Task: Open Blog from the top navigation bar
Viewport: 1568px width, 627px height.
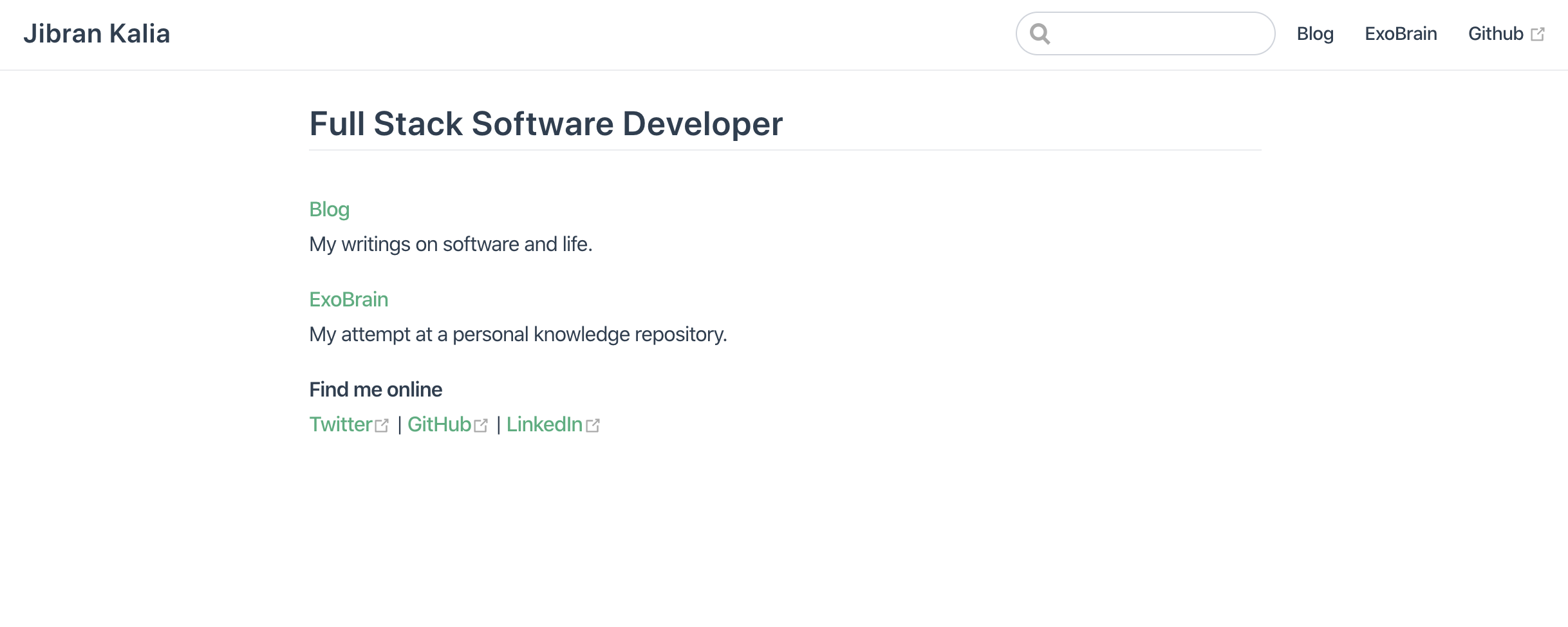Action: pyautogui.click(x=1314, y=33)
